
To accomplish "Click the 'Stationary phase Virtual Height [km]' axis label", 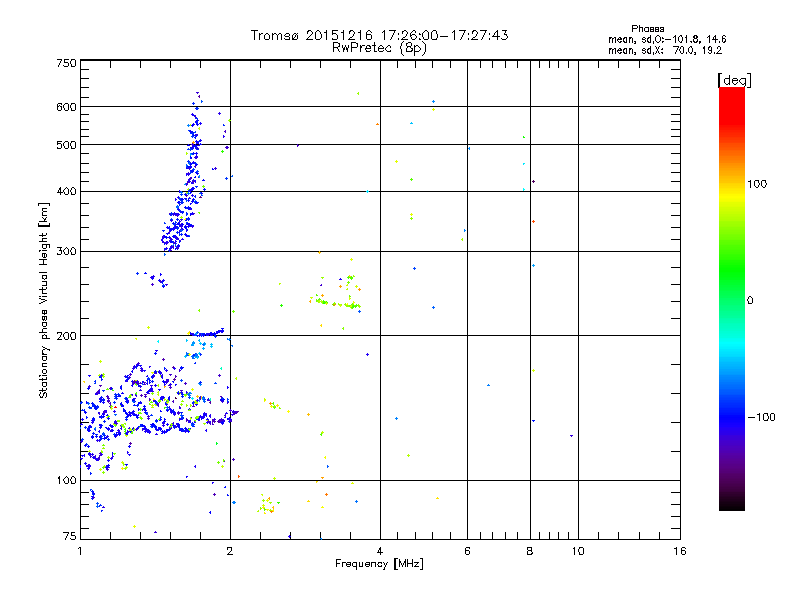I will pyautogui.click(x=43, y=301).
